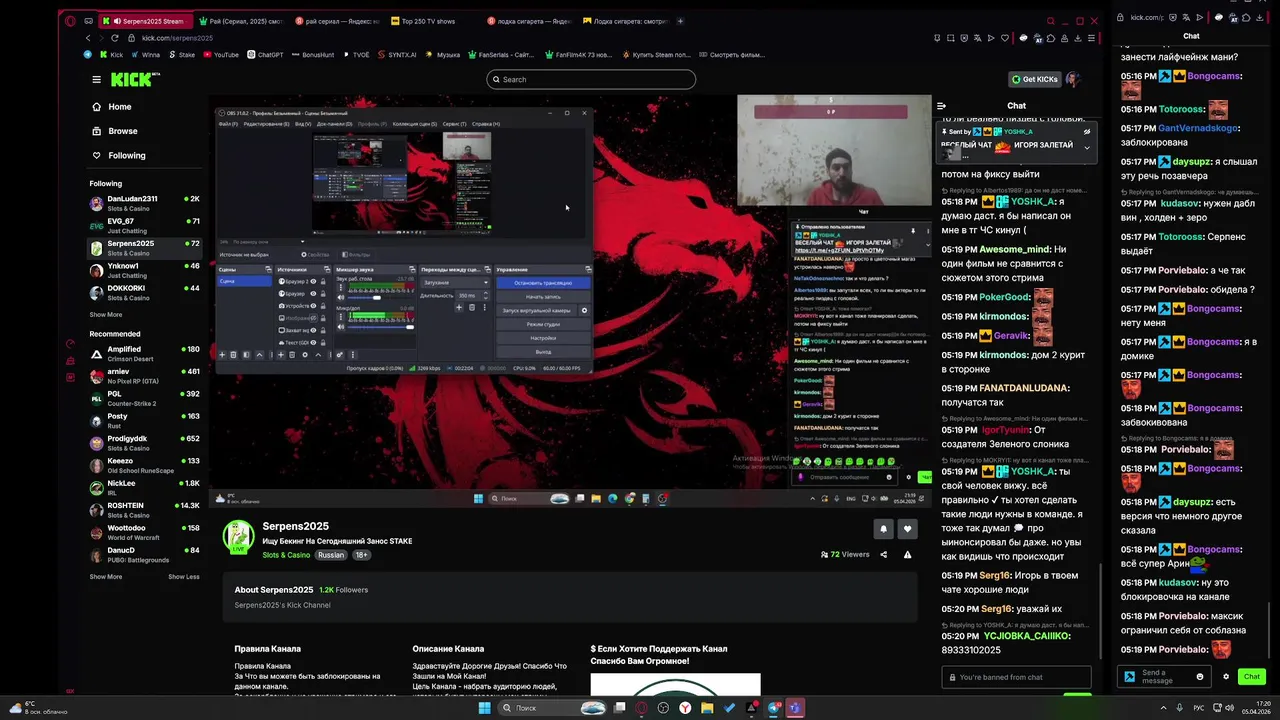The image size is (1280, 720).
Task: Click the KICK logo
Action: tap(130, 79)
